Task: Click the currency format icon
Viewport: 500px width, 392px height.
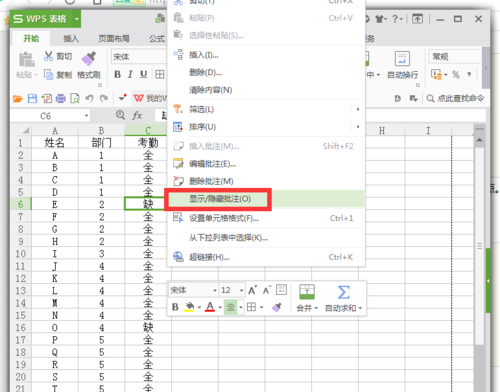Action: pos(436,74)
